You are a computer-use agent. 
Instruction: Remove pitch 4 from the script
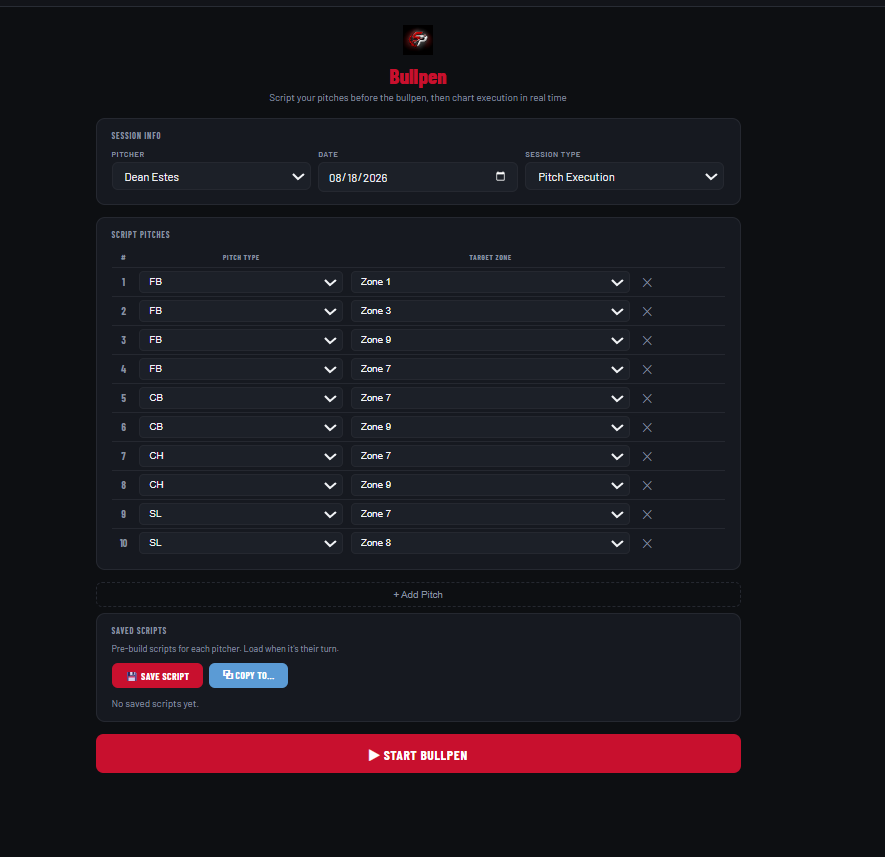[647, 369]
